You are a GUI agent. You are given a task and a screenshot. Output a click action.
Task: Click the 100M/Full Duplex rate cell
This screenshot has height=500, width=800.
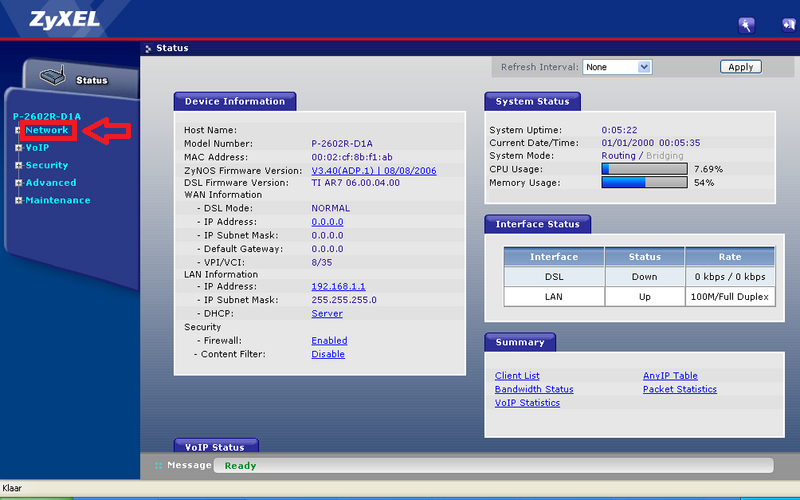pyautogui.click(x=730, y=296)
